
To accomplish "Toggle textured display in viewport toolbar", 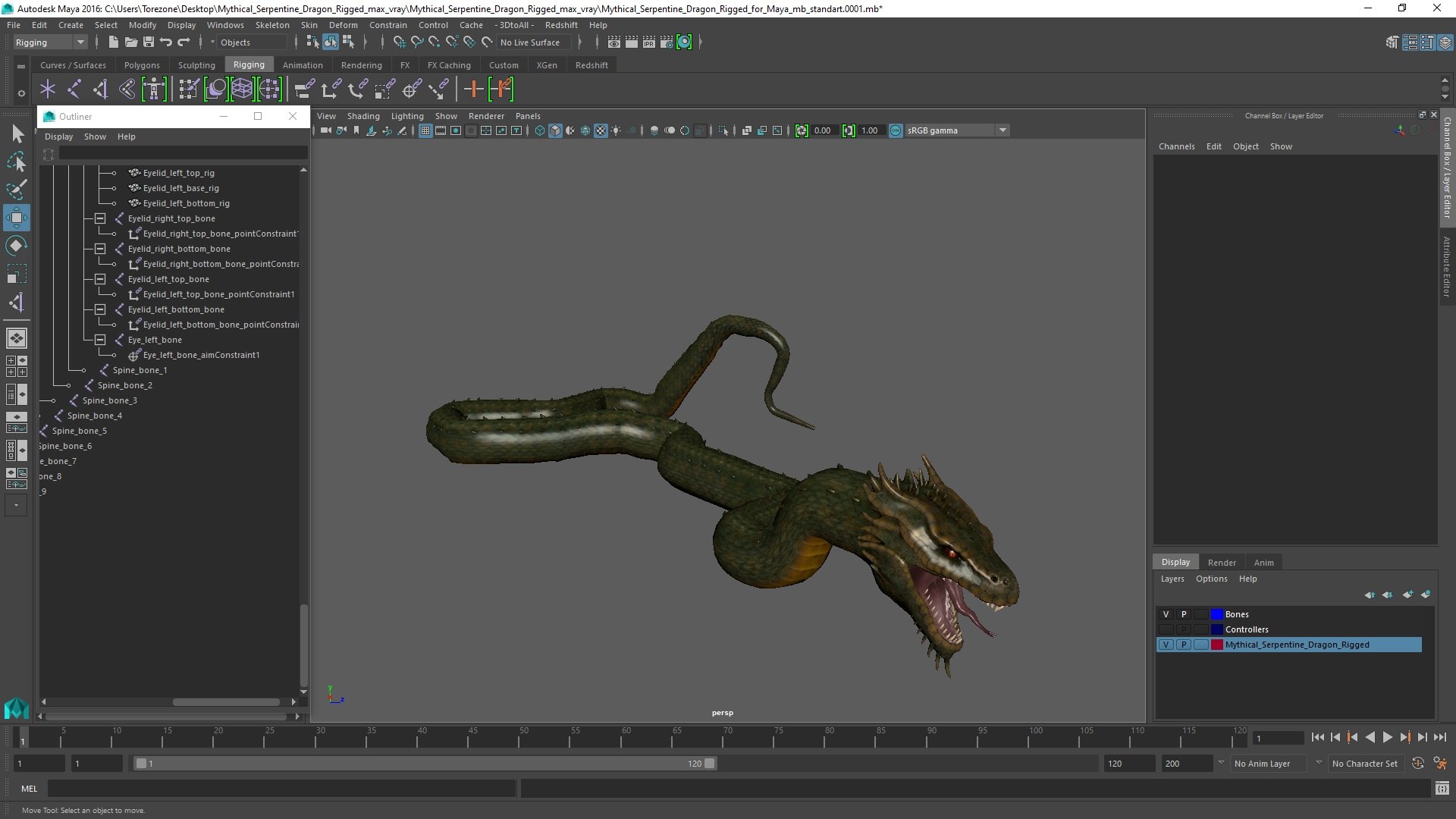I will [x=601, y=130].
